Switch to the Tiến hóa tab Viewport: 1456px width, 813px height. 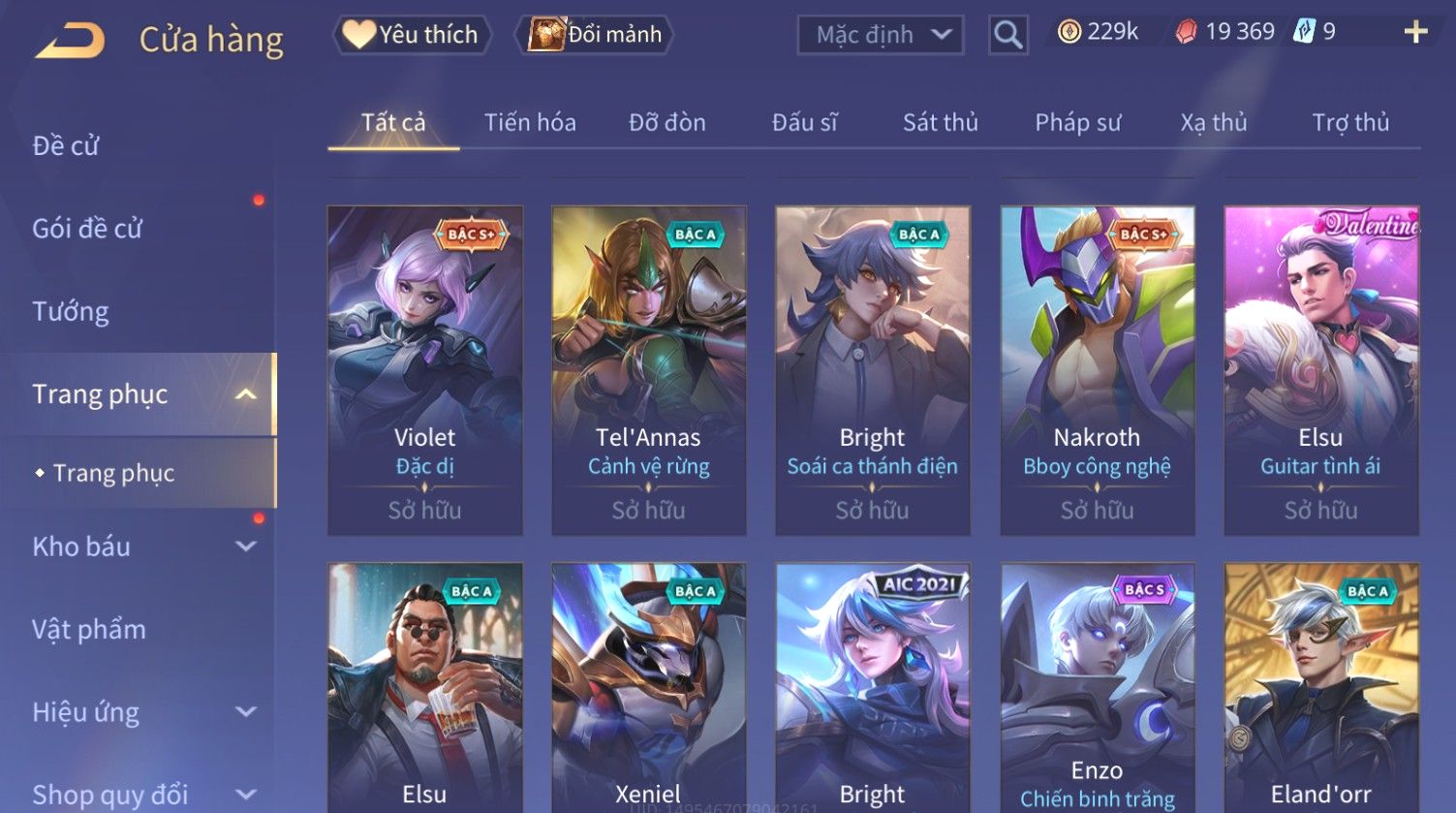[x=530, y=123]
